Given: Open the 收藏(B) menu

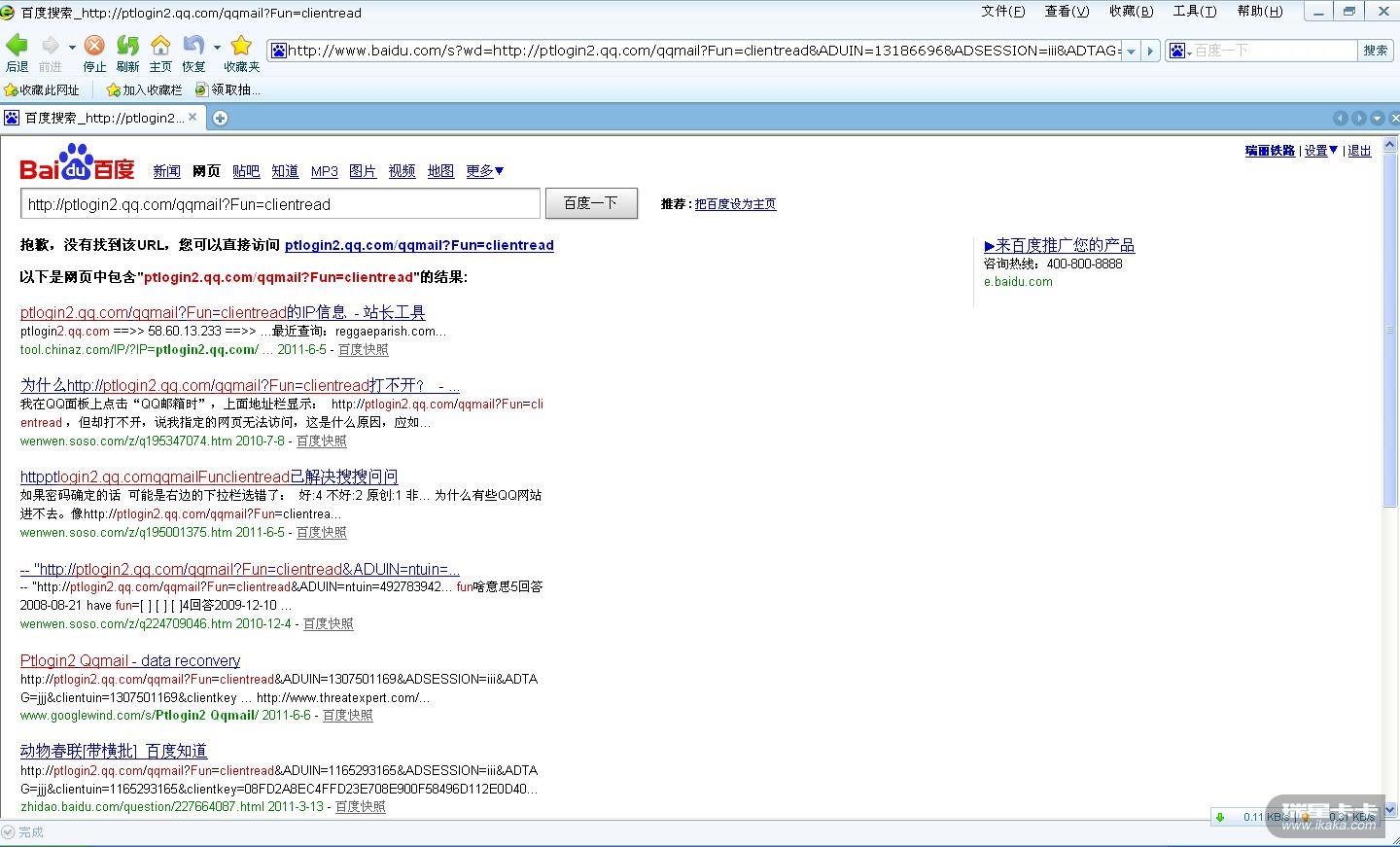Looking at the screenshot, I should coord(1131,12).
